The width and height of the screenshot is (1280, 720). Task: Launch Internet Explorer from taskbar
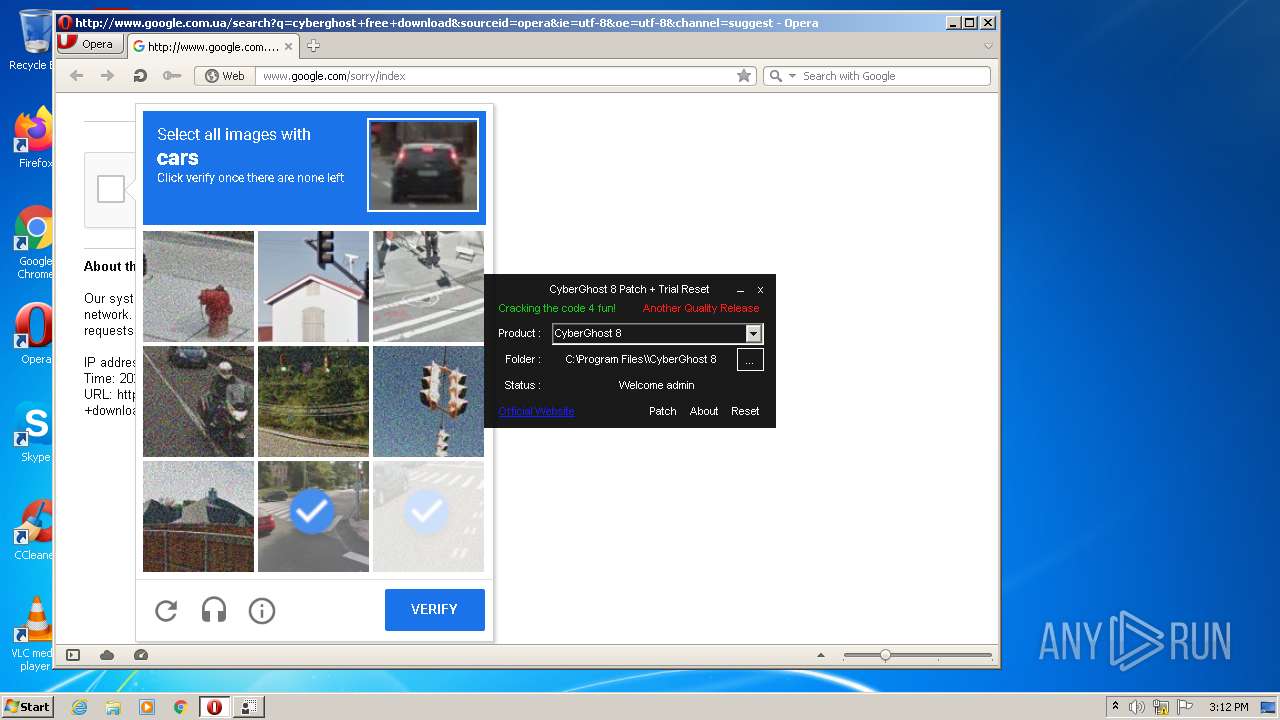pos(79,707)
